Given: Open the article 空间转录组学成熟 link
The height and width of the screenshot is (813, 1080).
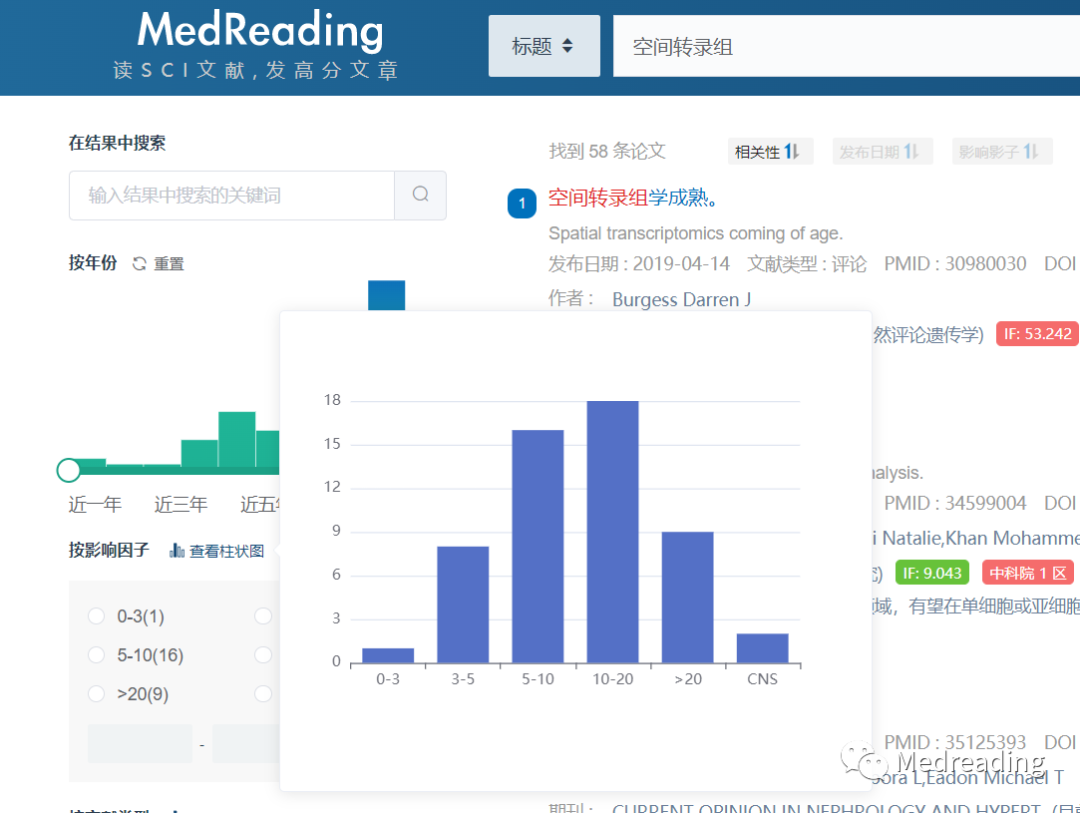Looking at the screenshot, I should click(630, 197).
